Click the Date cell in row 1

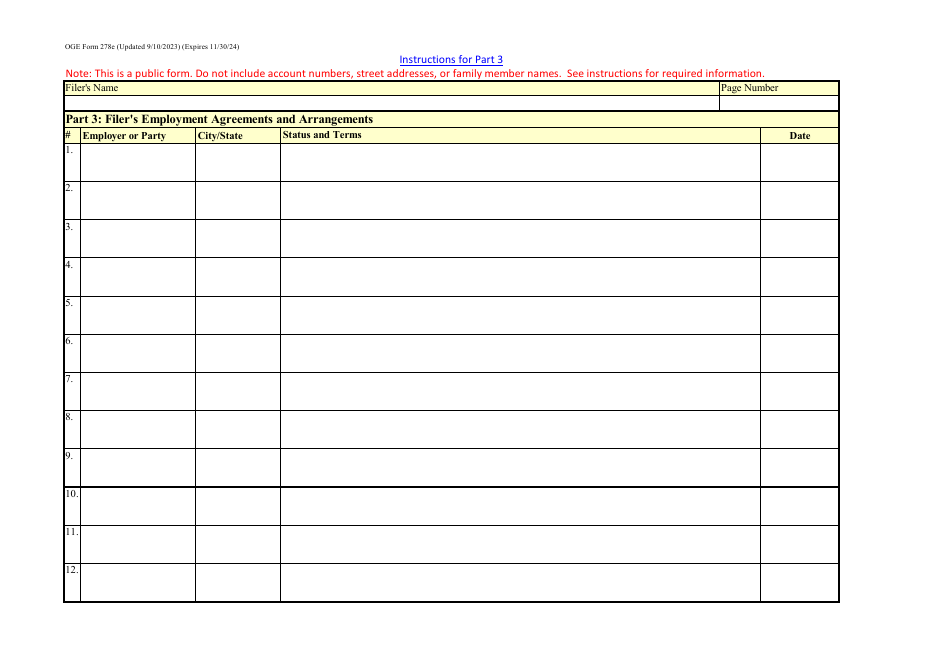click(800, 160)
